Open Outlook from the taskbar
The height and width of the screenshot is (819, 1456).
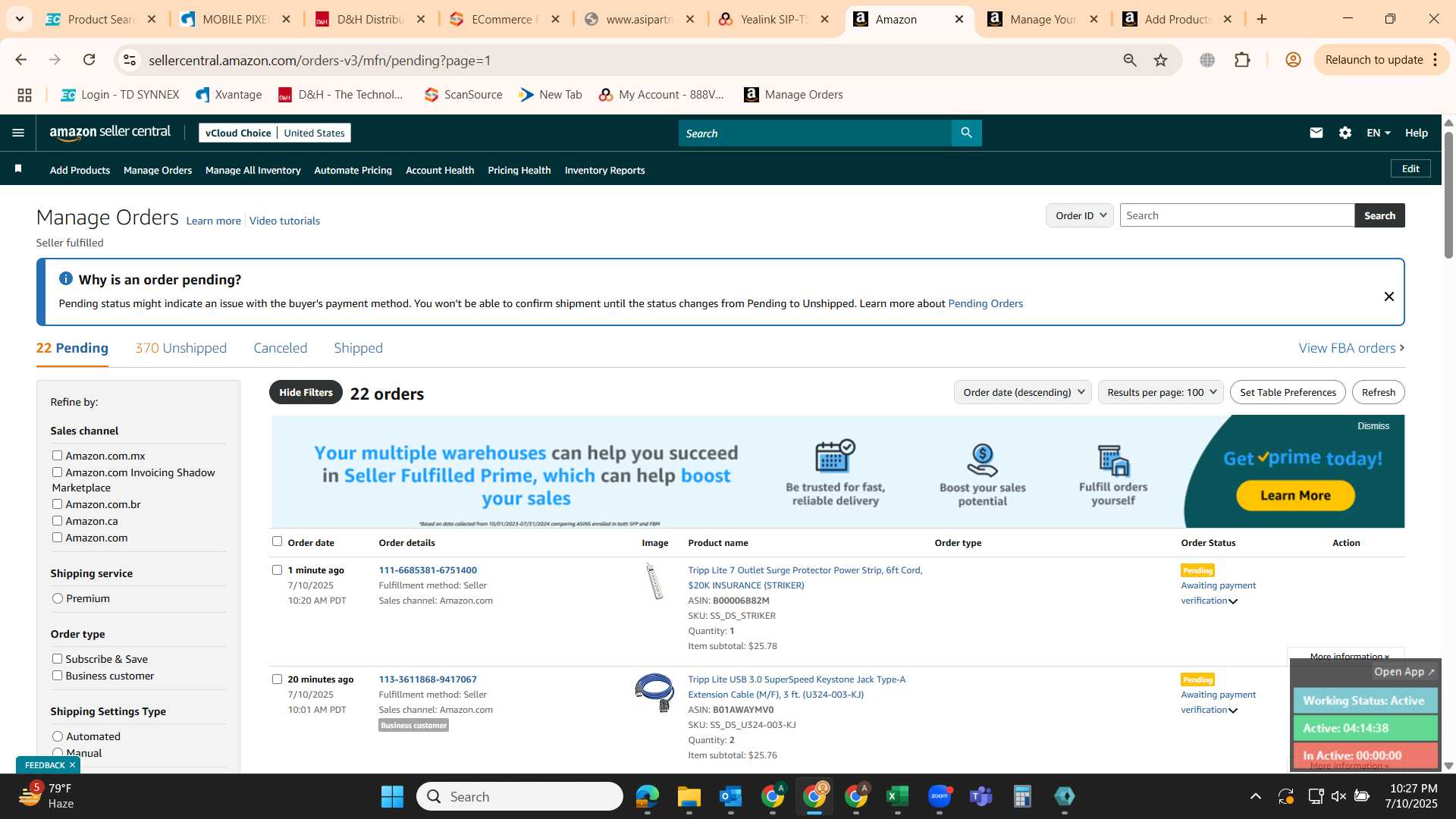(730, 796)
